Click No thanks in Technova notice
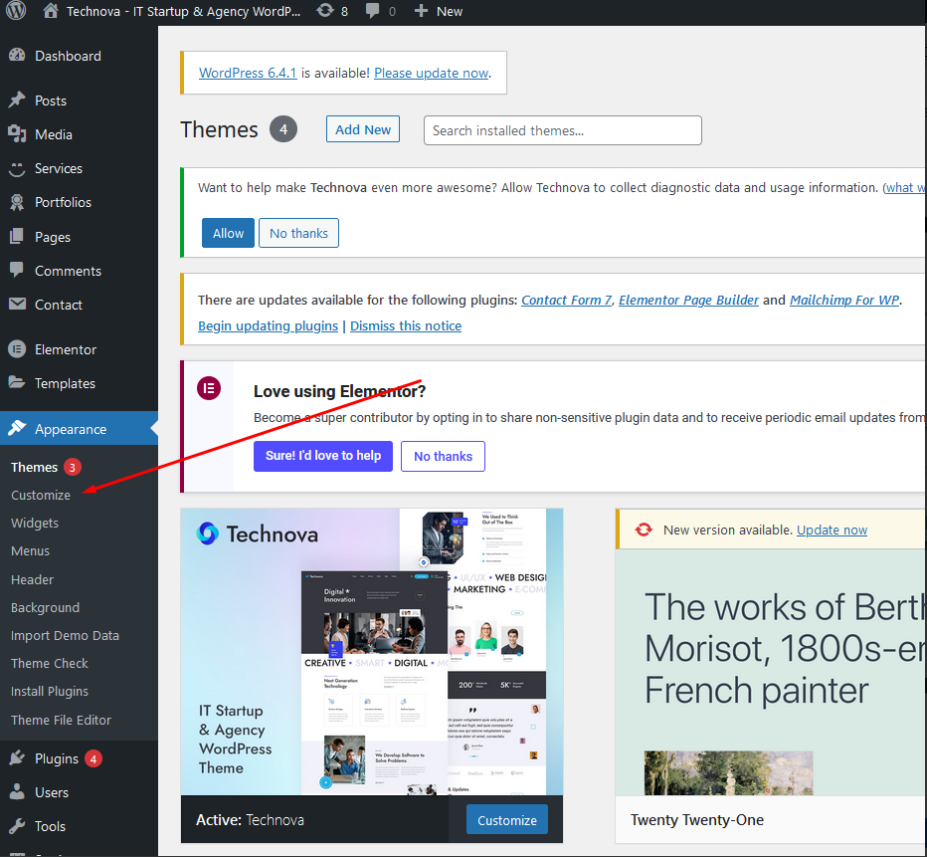 (299, 233)
